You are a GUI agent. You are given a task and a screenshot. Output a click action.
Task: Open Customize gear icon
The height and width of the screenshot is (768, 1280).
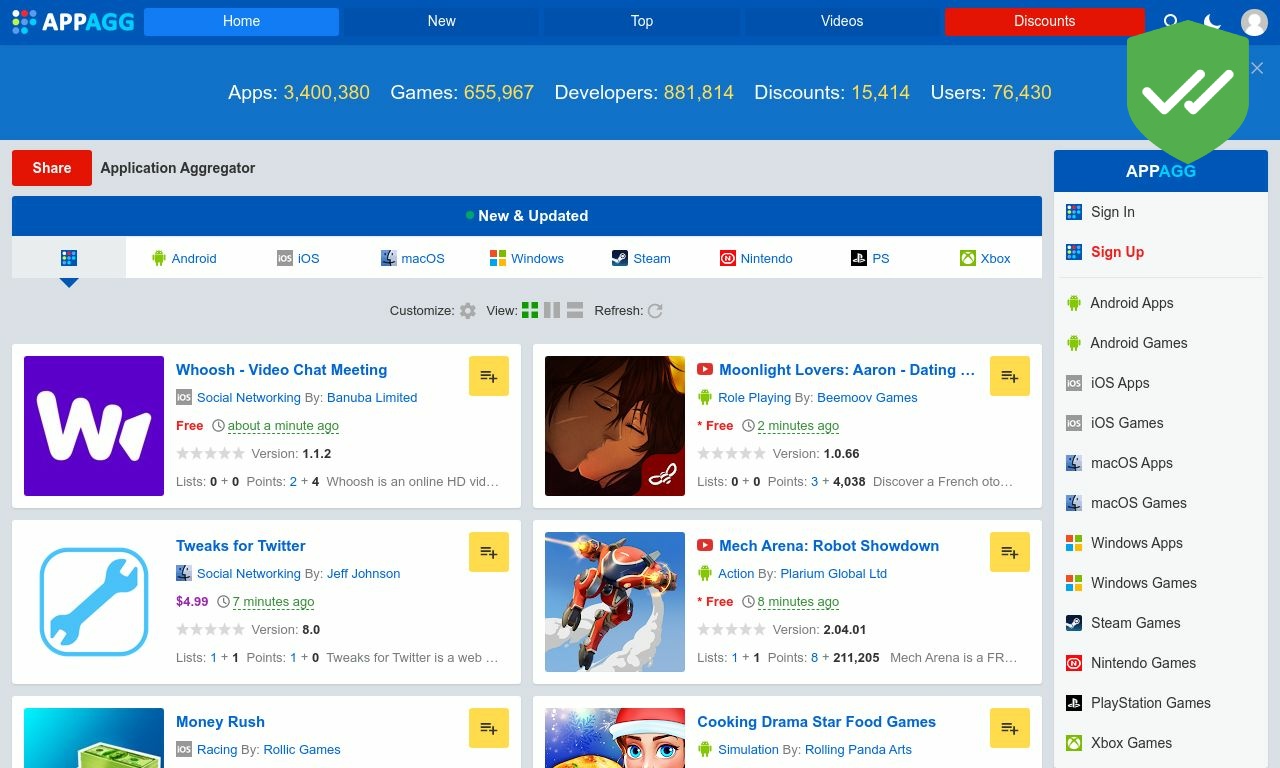coord(468,311)
